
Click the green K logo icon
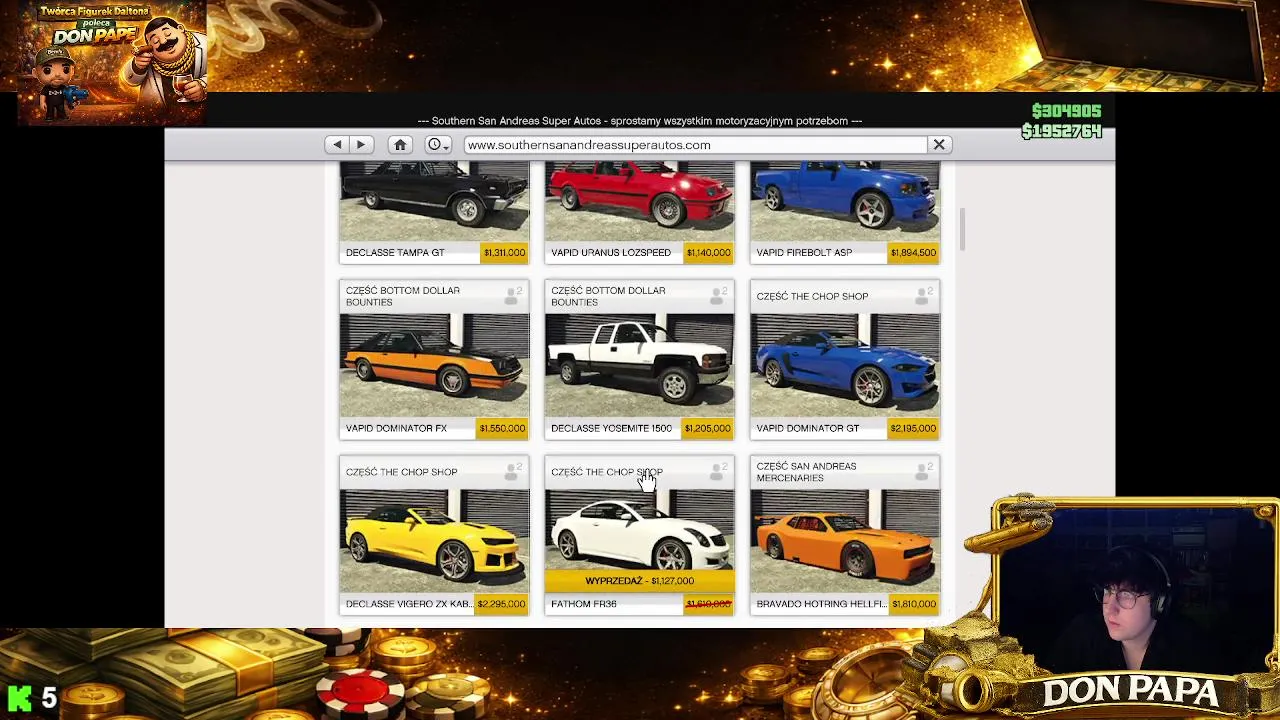coord(19,697)
